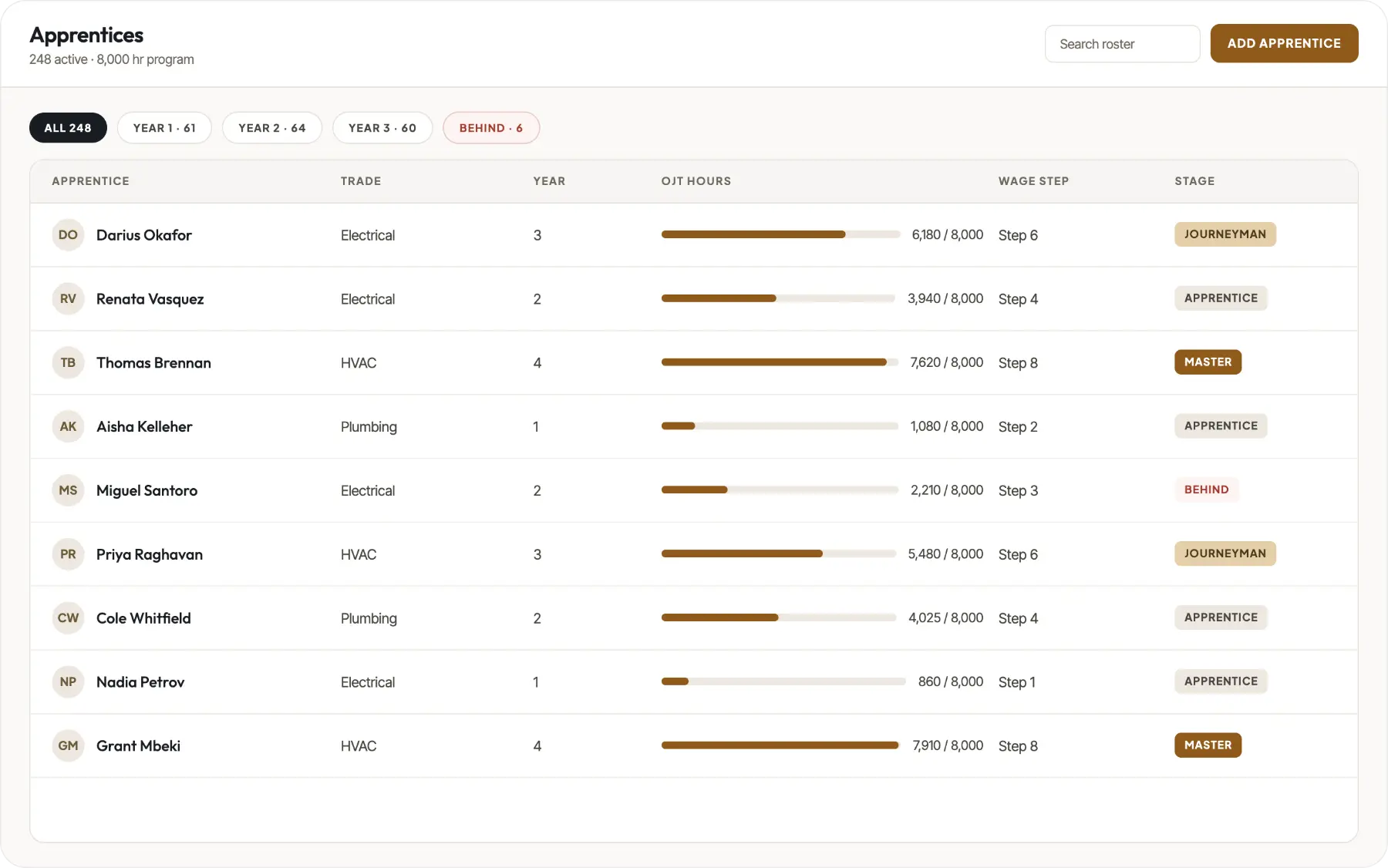Click the PR avatar for Priya Raghavan
Screen dimensions: 1388x868
(68, 554)
